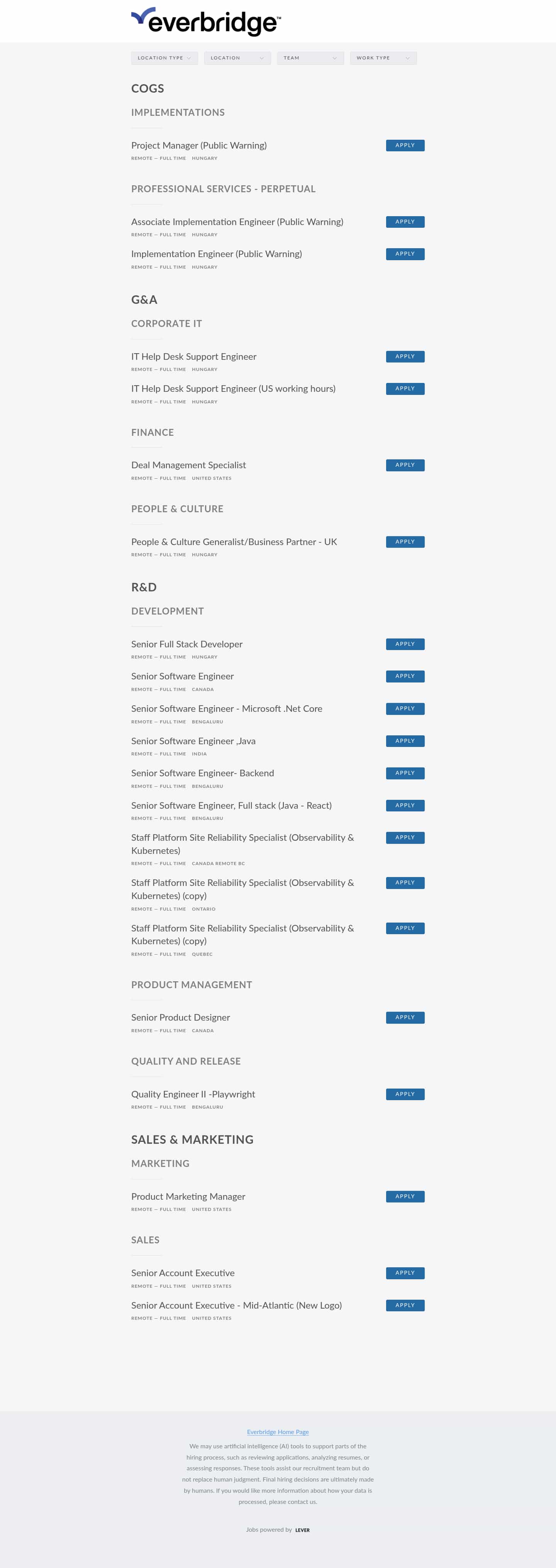Apply for Quality Engineer II -Playwright
The height and width of the screenshot is (1568, 556).
[405, 1094]
